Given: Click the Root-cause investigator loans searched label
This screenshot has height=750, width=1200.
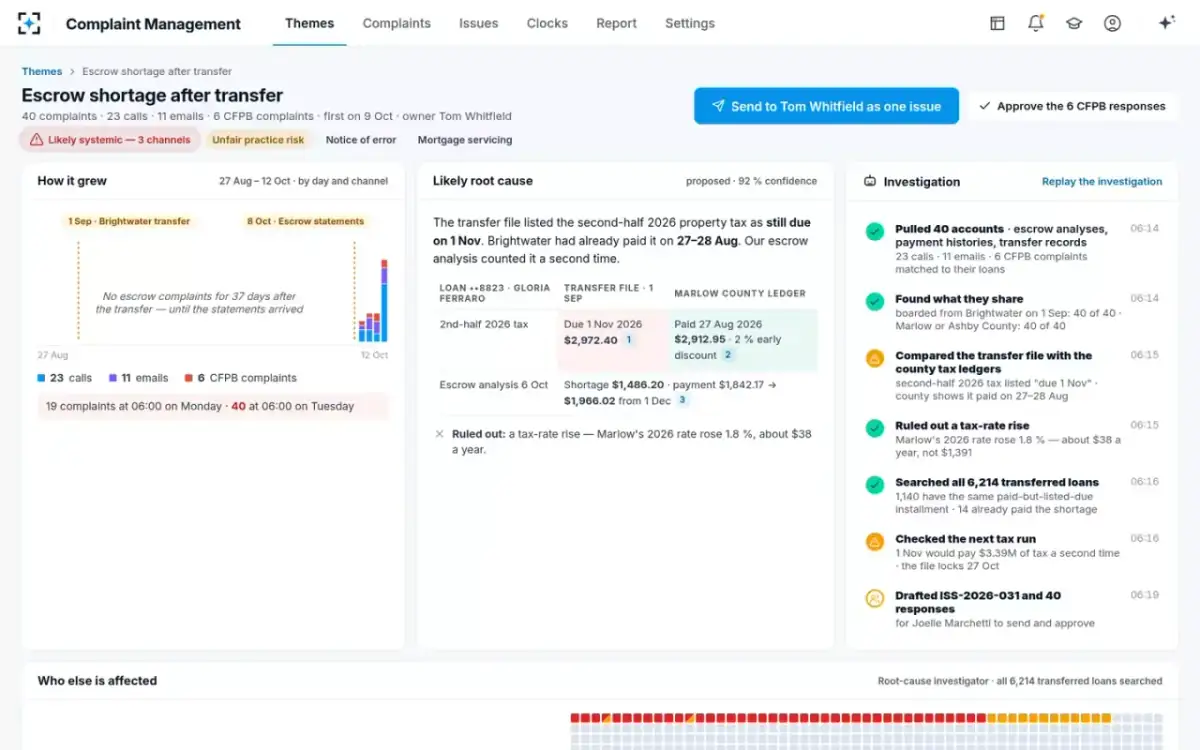Looking at the screenshot, I should [x=1020, y=681].
